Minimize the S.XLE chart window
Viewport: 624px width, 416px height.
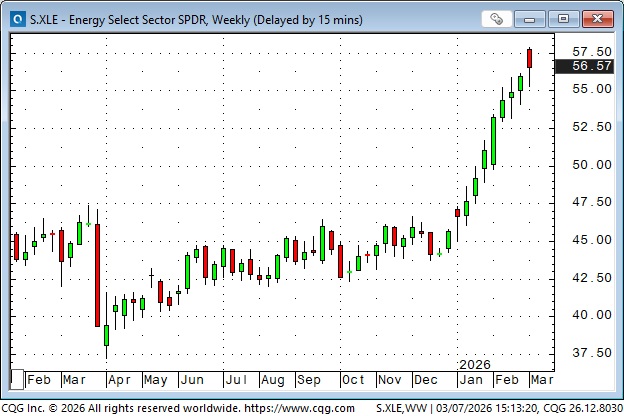pos(538,18)
